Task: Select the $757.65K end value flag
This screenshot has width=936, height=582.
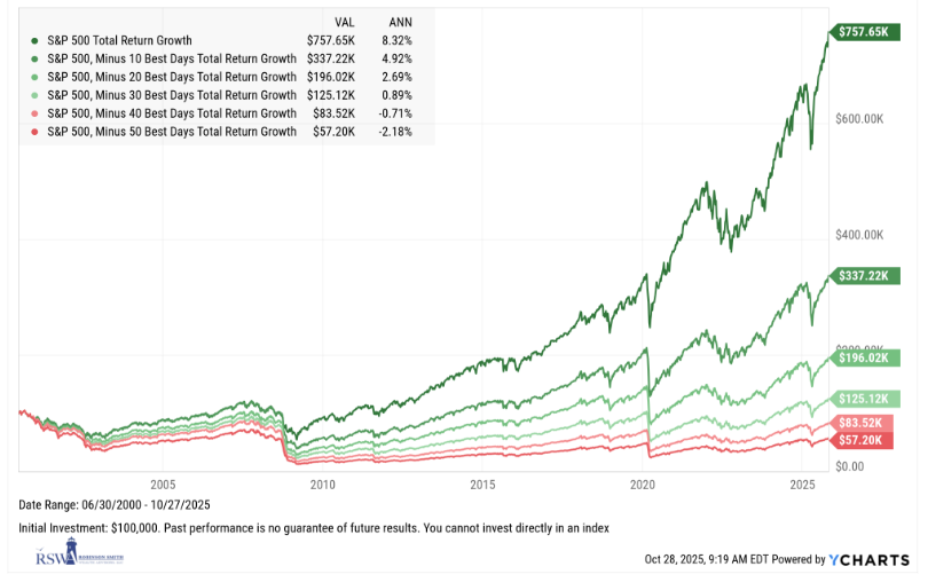Action: (x=868, y=32)
